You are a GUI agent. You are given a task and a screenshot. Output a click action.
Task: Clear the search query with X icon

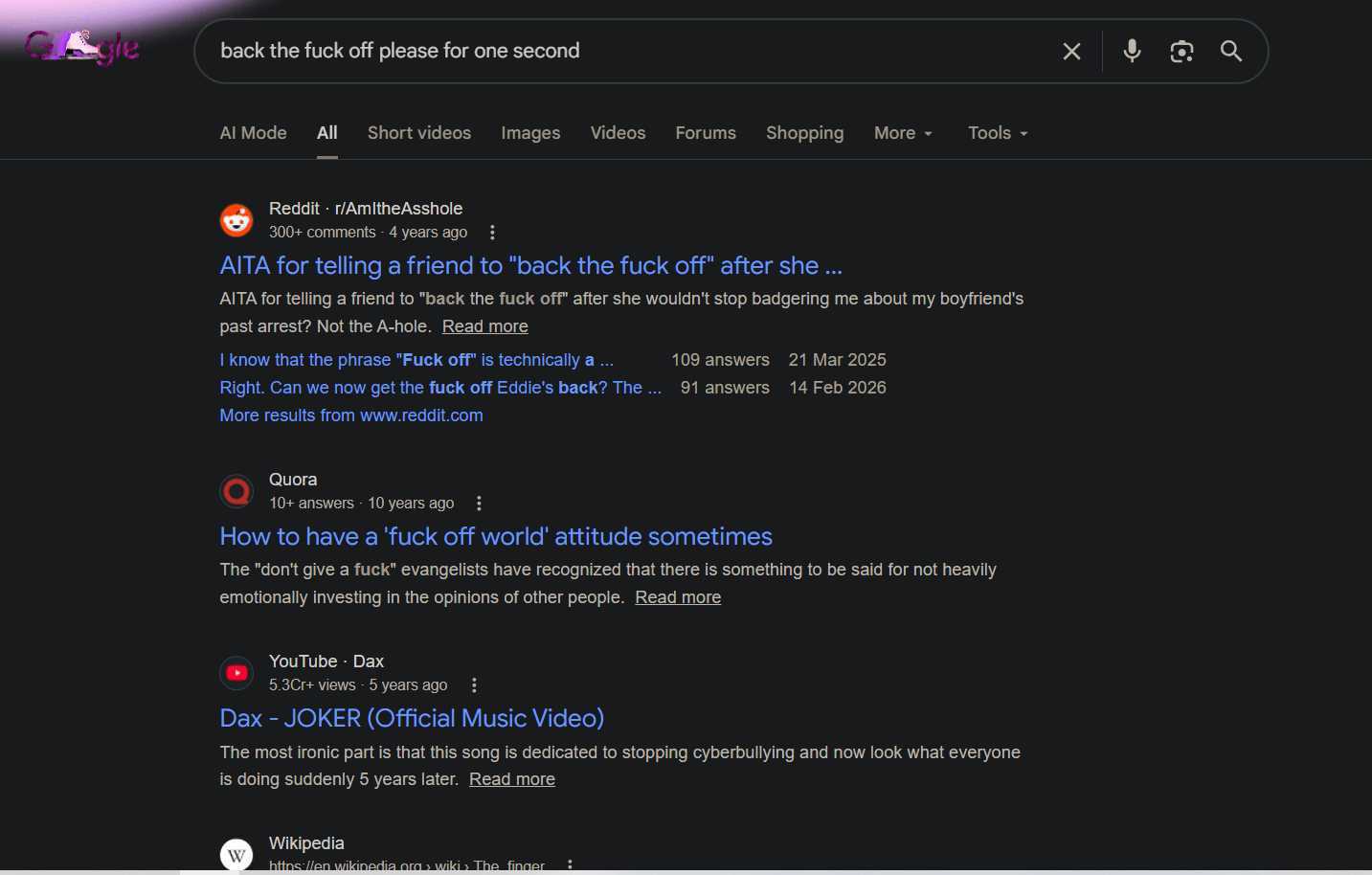point(1071,52)
